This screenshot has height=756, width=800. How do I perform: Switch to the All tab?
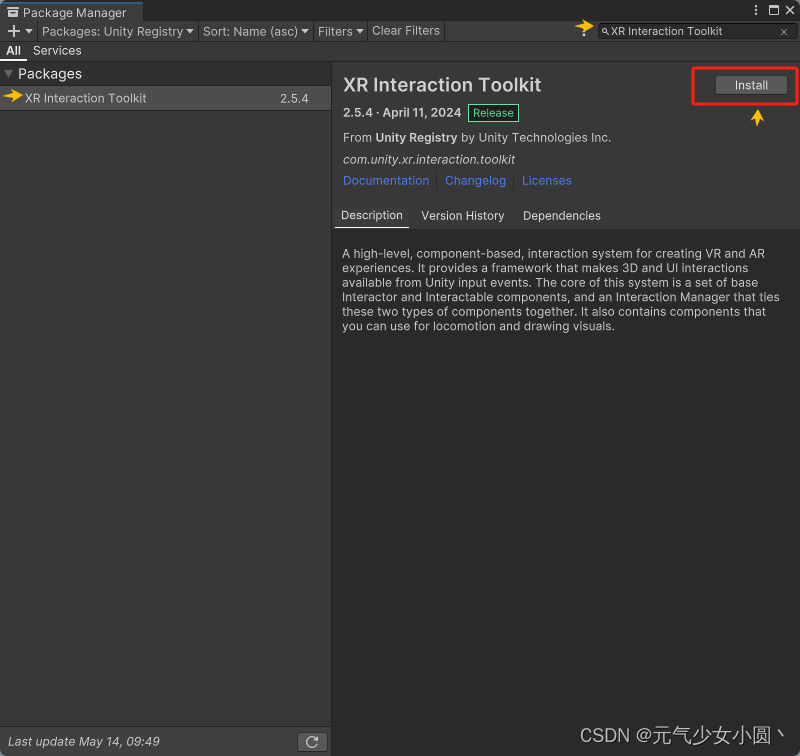13,51
